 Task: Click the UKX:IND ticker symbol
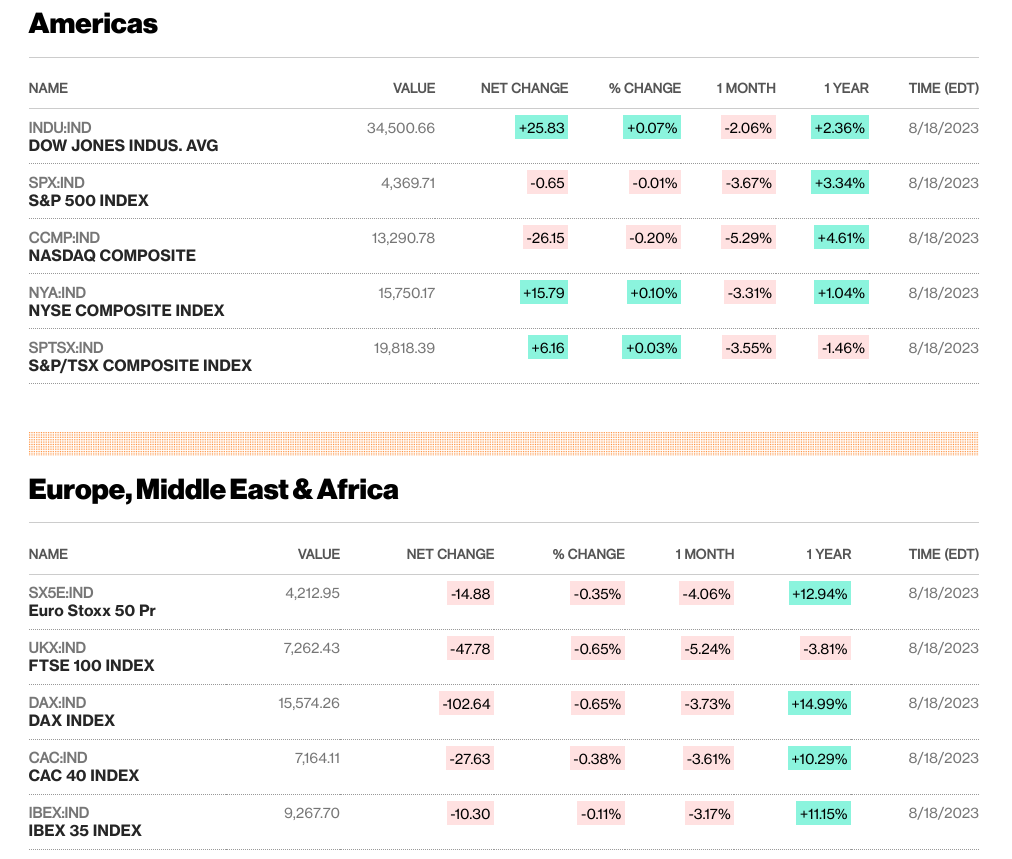pos(57,647)
